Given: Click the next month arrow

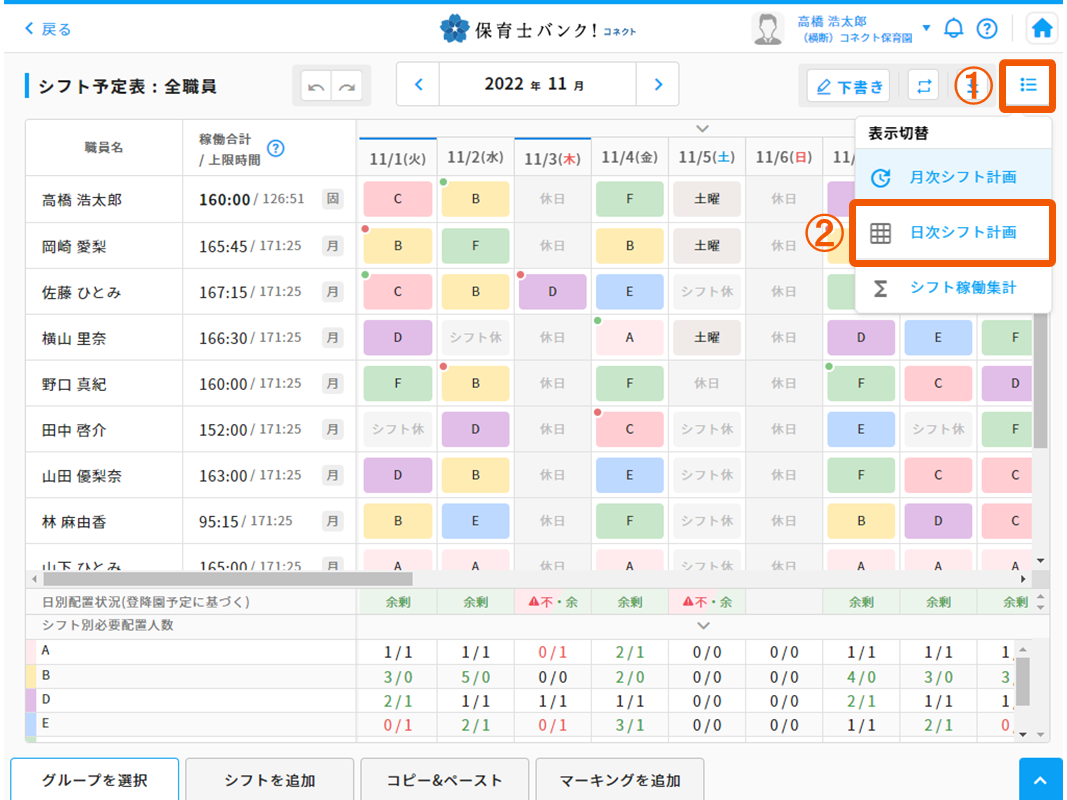Looking at the screenshot, I should [x=657, y=84].
